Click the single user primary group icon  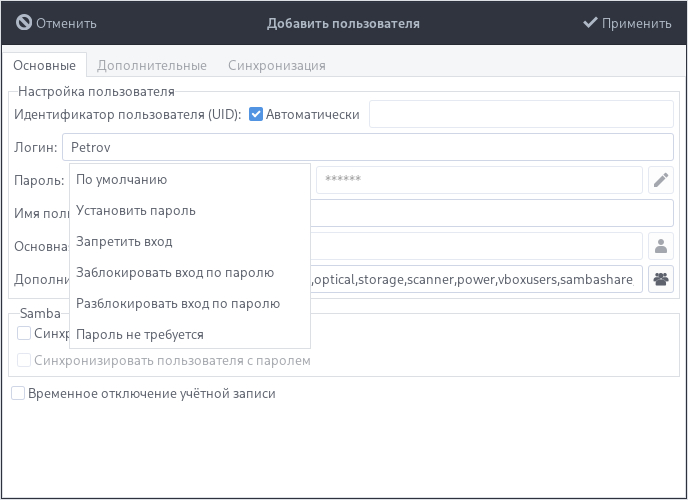661,246
